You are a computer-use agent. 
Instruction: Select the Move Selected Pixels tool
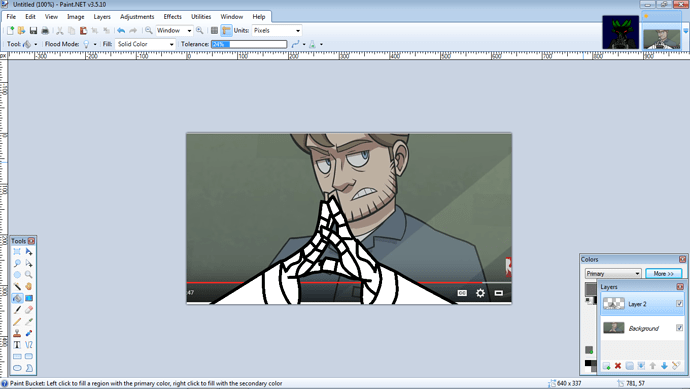coord(29,252)
